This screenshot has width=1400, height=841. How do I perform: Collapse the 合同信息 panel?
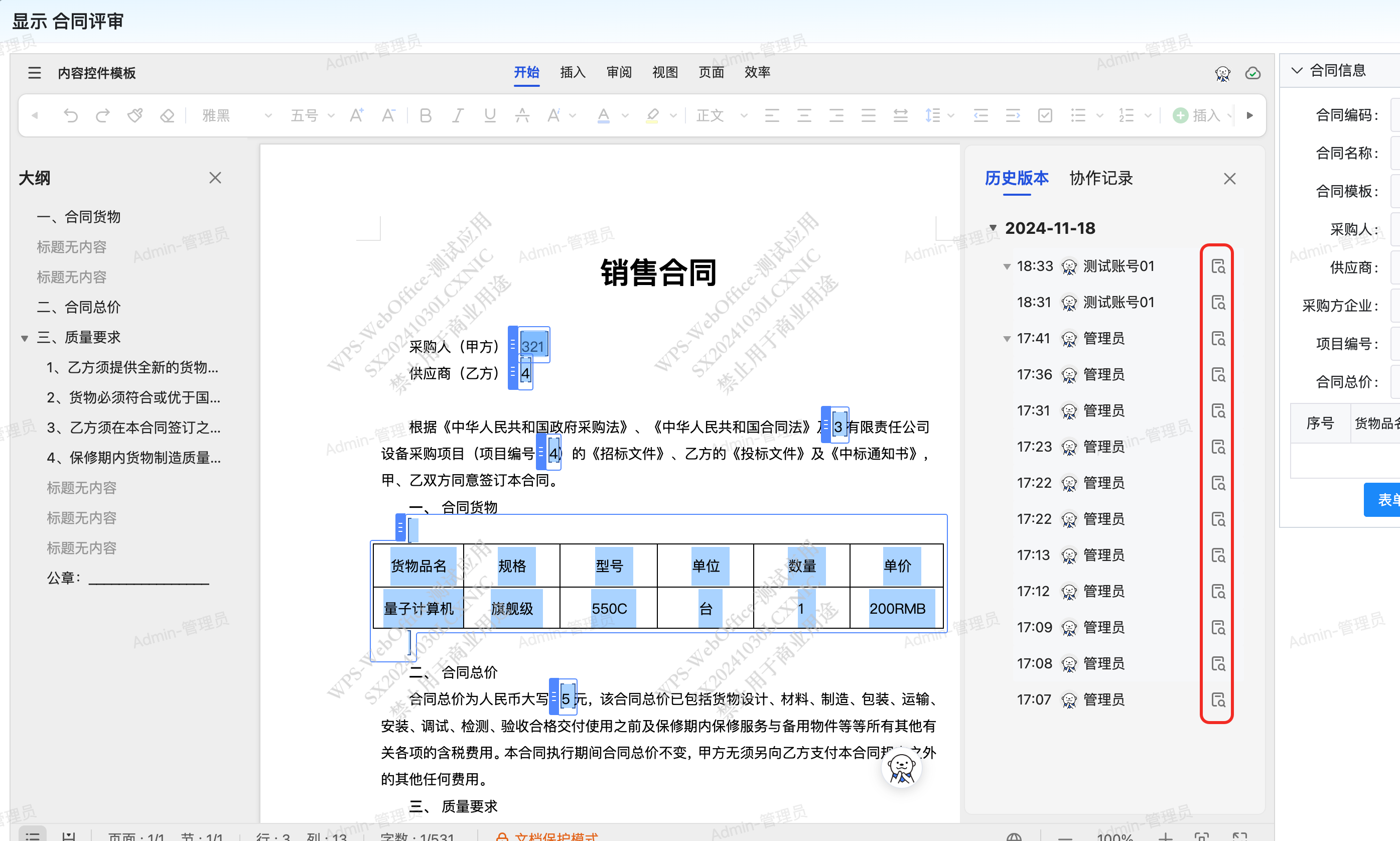[1296, 70]
